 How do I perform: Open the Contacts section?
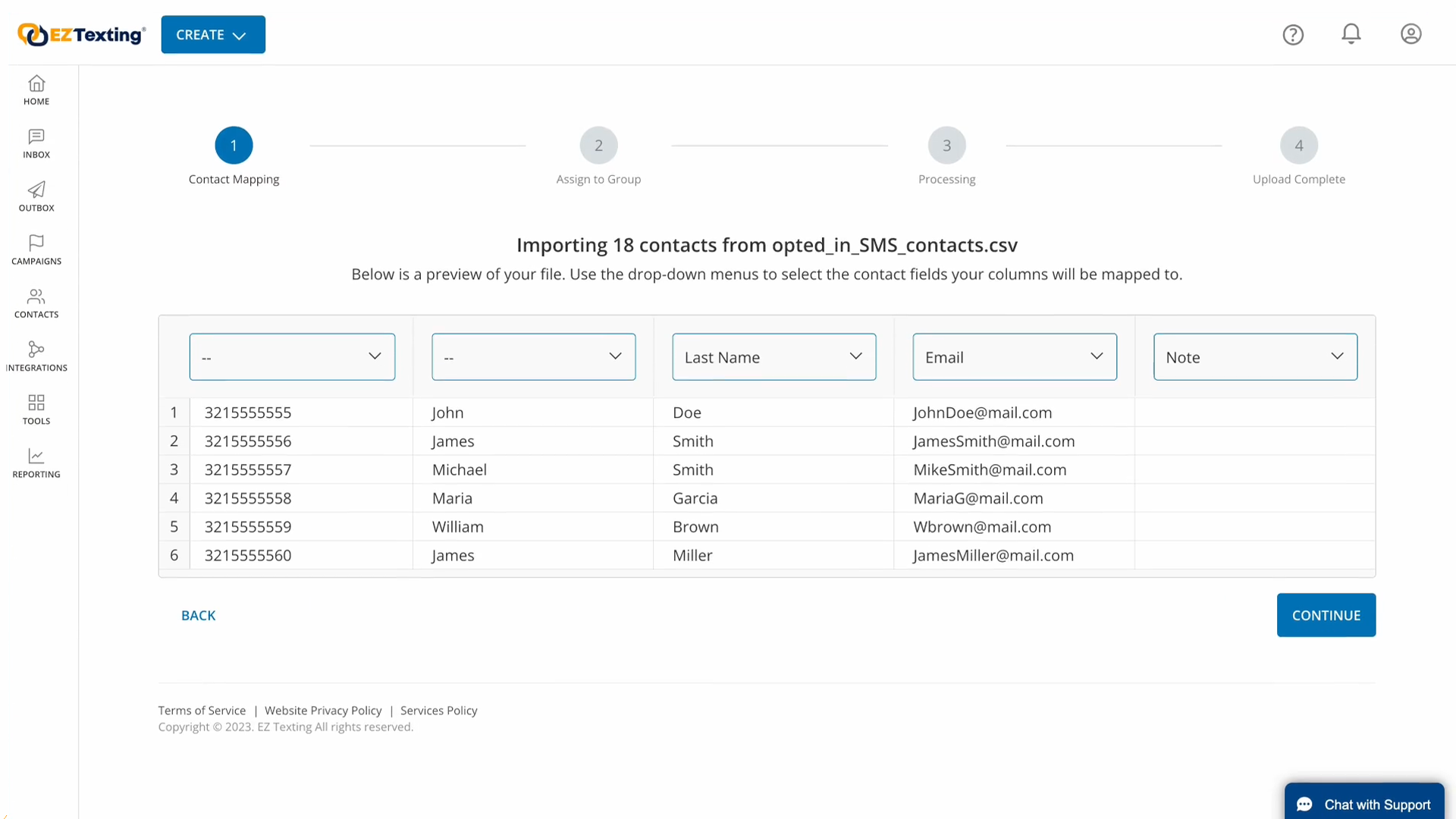36,303
